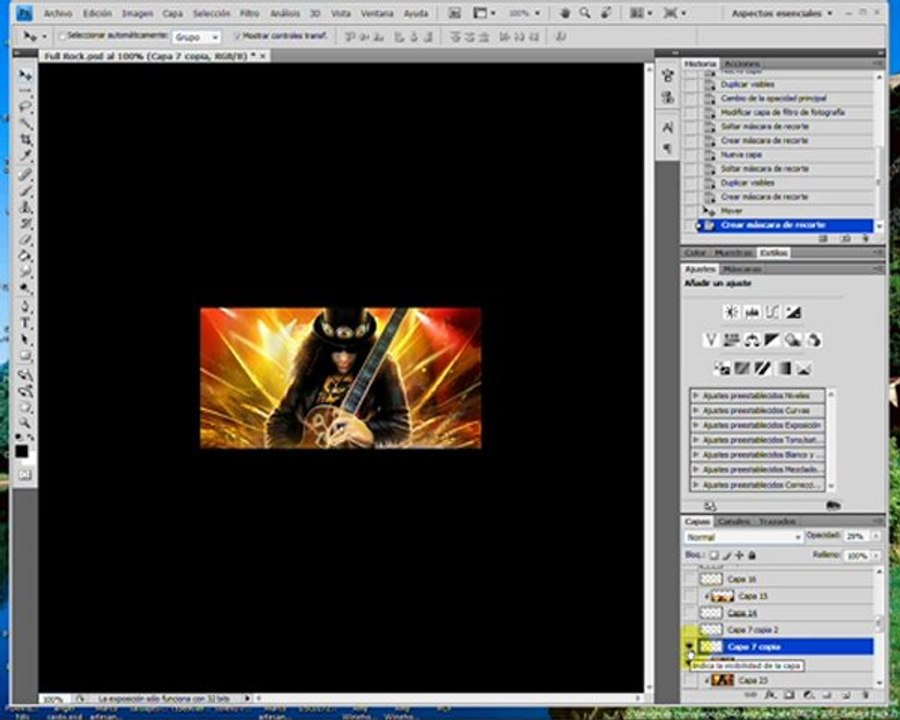The height and width of the screenshot is (720, 900).
Task: Check Seleccionar automáticamente checkbox
Action: pyautogui.click(x=62, y=36)
